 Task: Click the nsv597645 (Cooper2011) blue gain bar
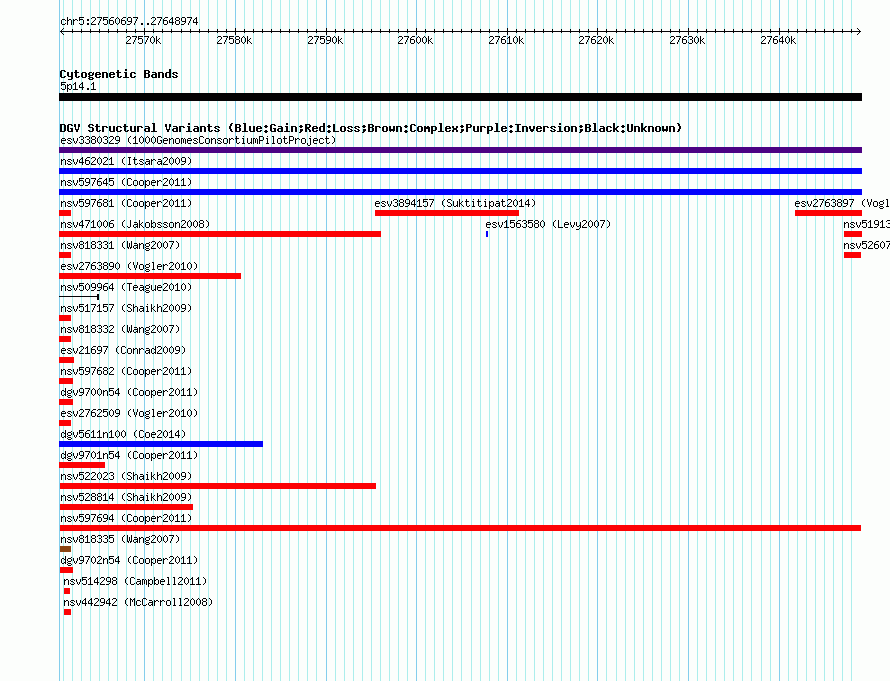[460, 192]
